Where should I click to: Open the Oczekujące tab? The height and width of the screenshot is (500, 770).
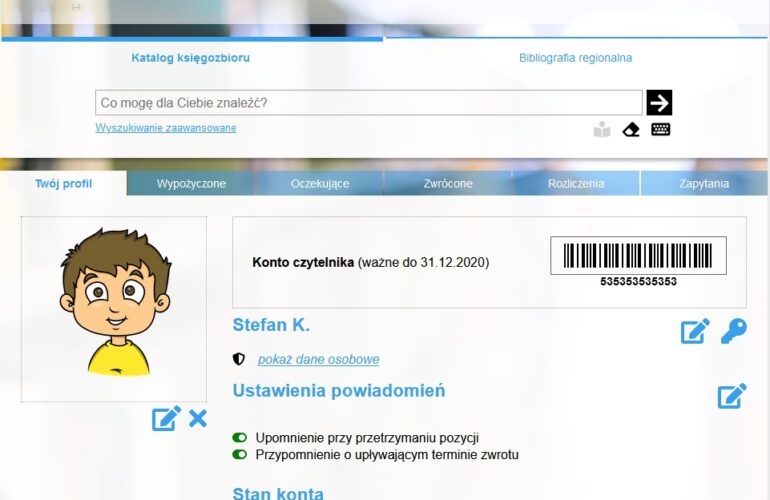click(320, 184)
